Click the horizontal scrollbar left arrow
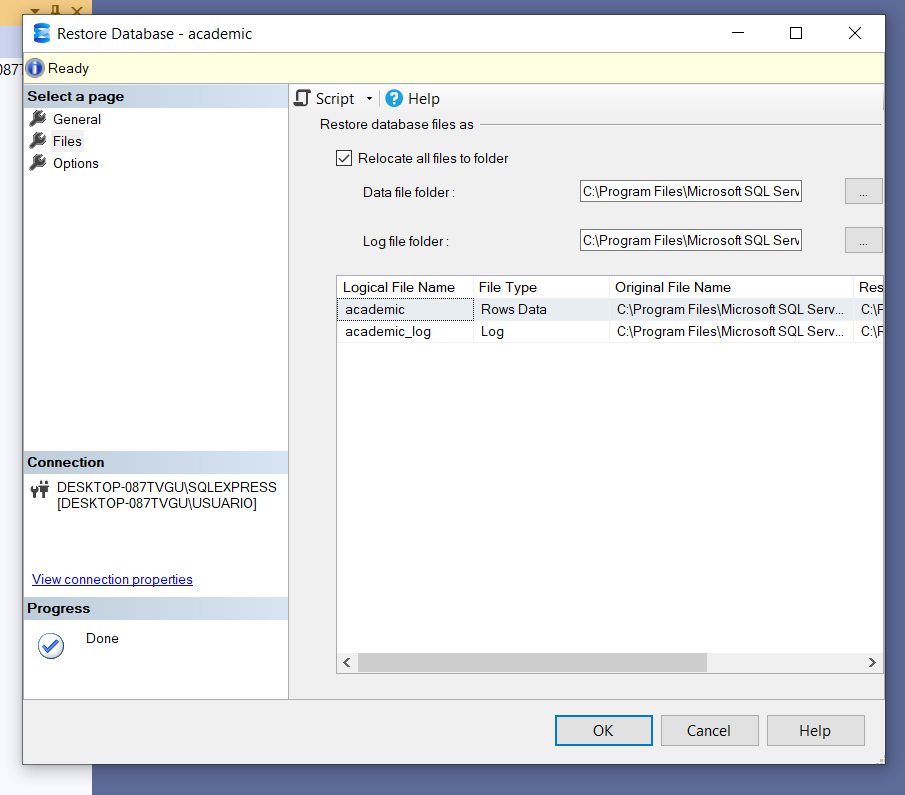The image size is (905, 795). click(347, 662)
